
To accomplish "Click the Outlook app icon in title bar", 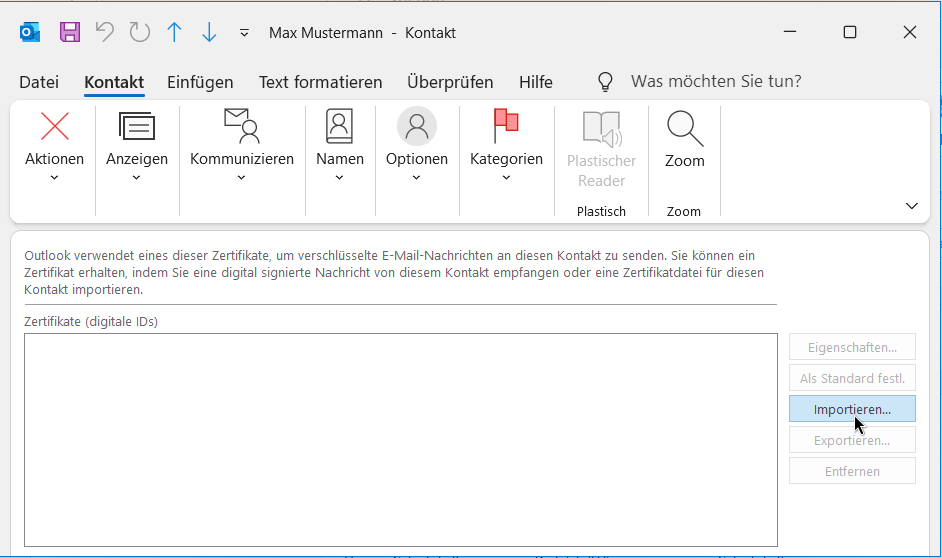I will click(29, 32).
